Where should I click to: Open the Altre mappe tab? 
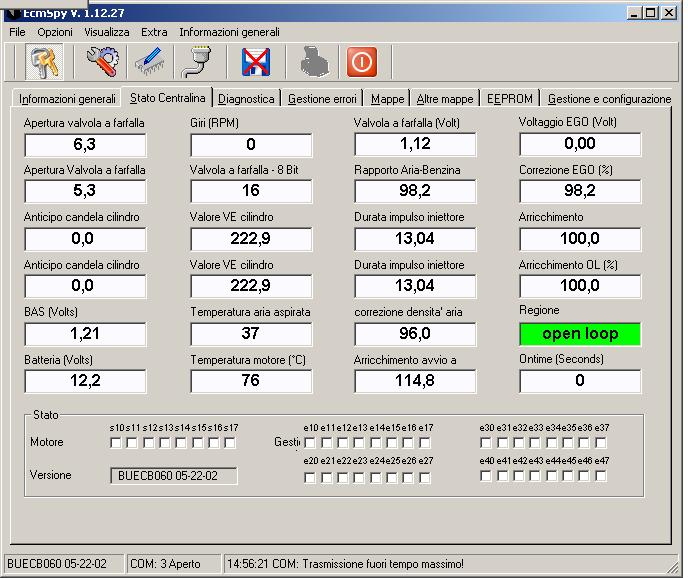[x=445, y=99]
